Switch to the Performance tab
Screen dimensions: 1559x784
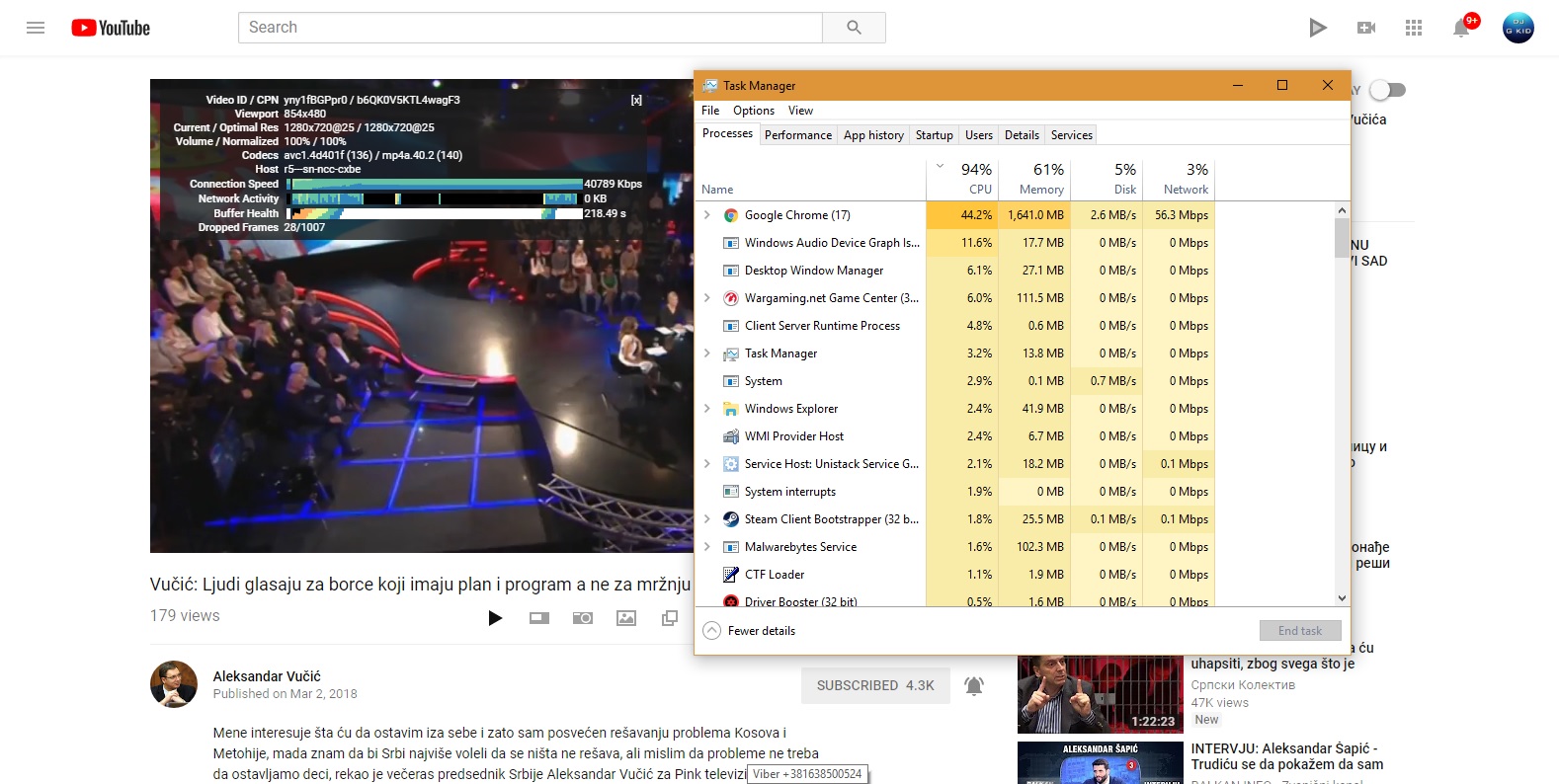[798, 135]
